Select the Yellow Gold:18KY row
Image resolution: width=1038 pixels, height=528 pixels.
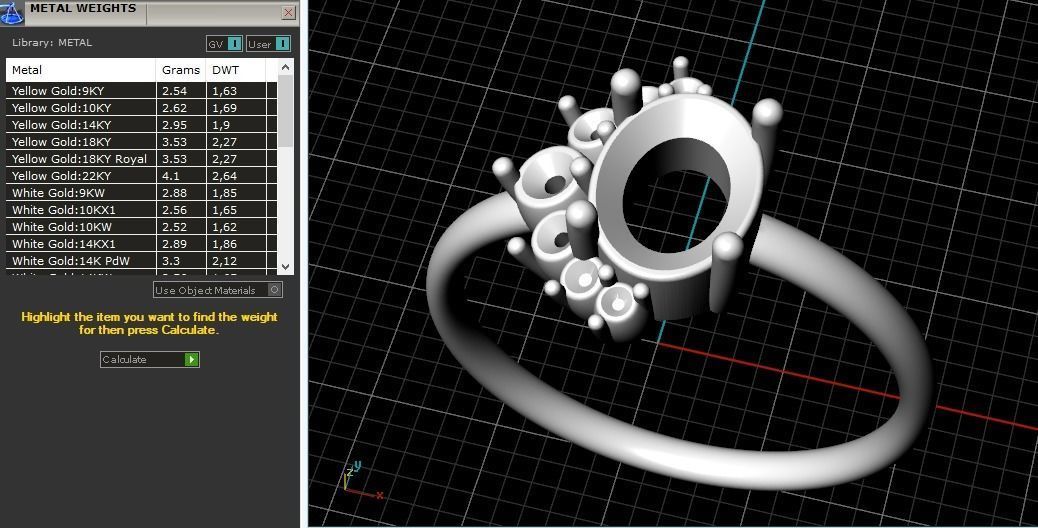pyautogui.click(x=142, y=142)
